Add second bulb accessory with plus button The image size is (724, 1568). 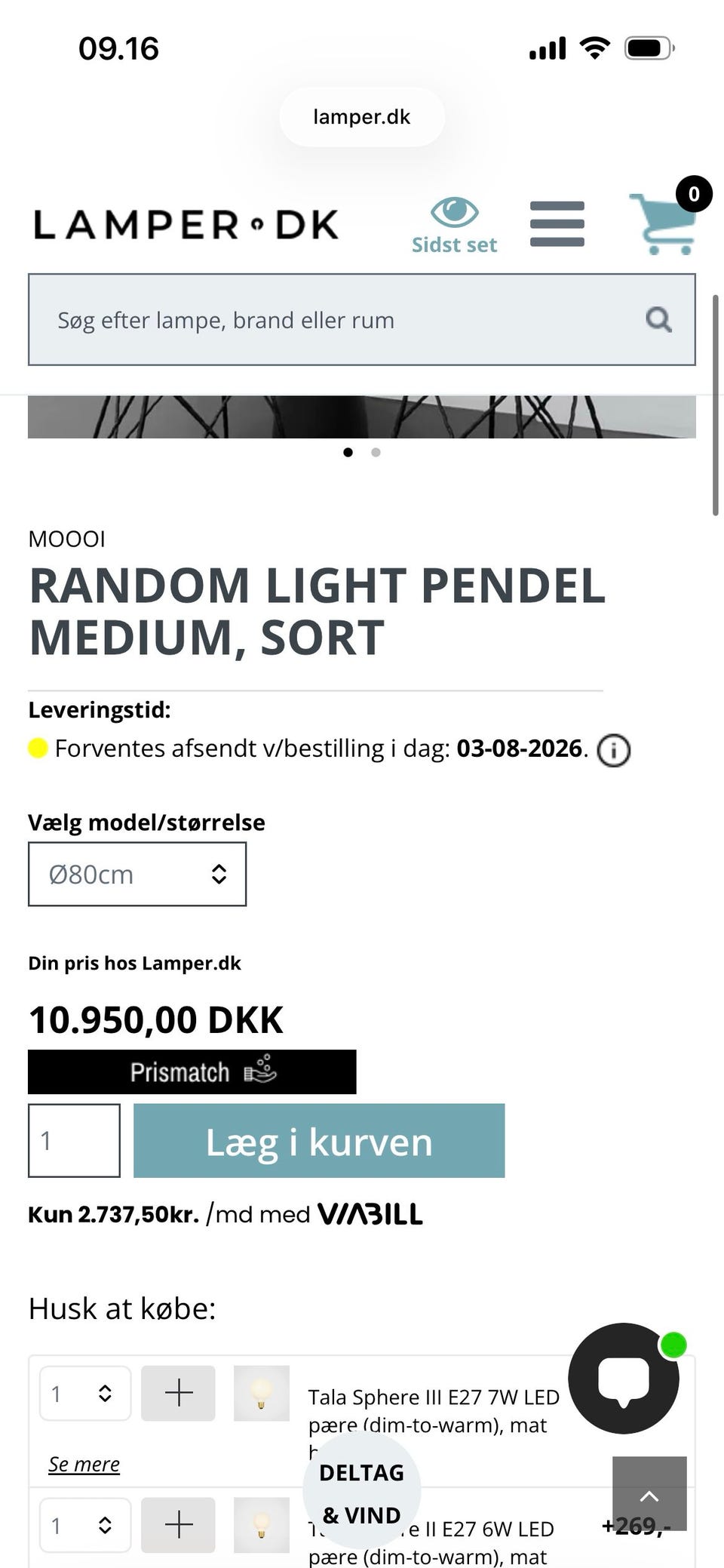[x=178, y=1525]
